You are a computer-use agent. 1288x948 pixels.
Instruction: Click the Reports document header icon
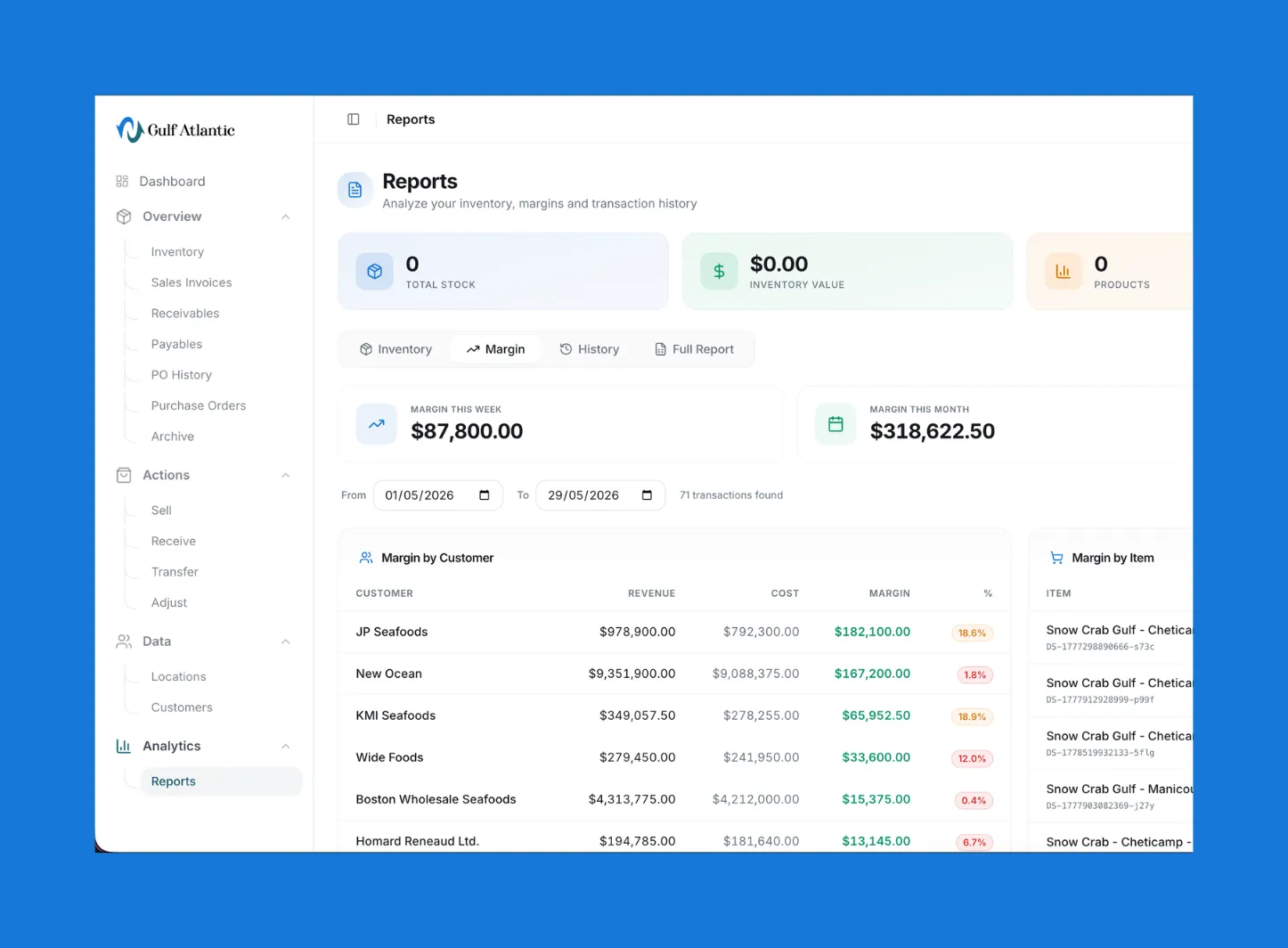pos(355,190)
